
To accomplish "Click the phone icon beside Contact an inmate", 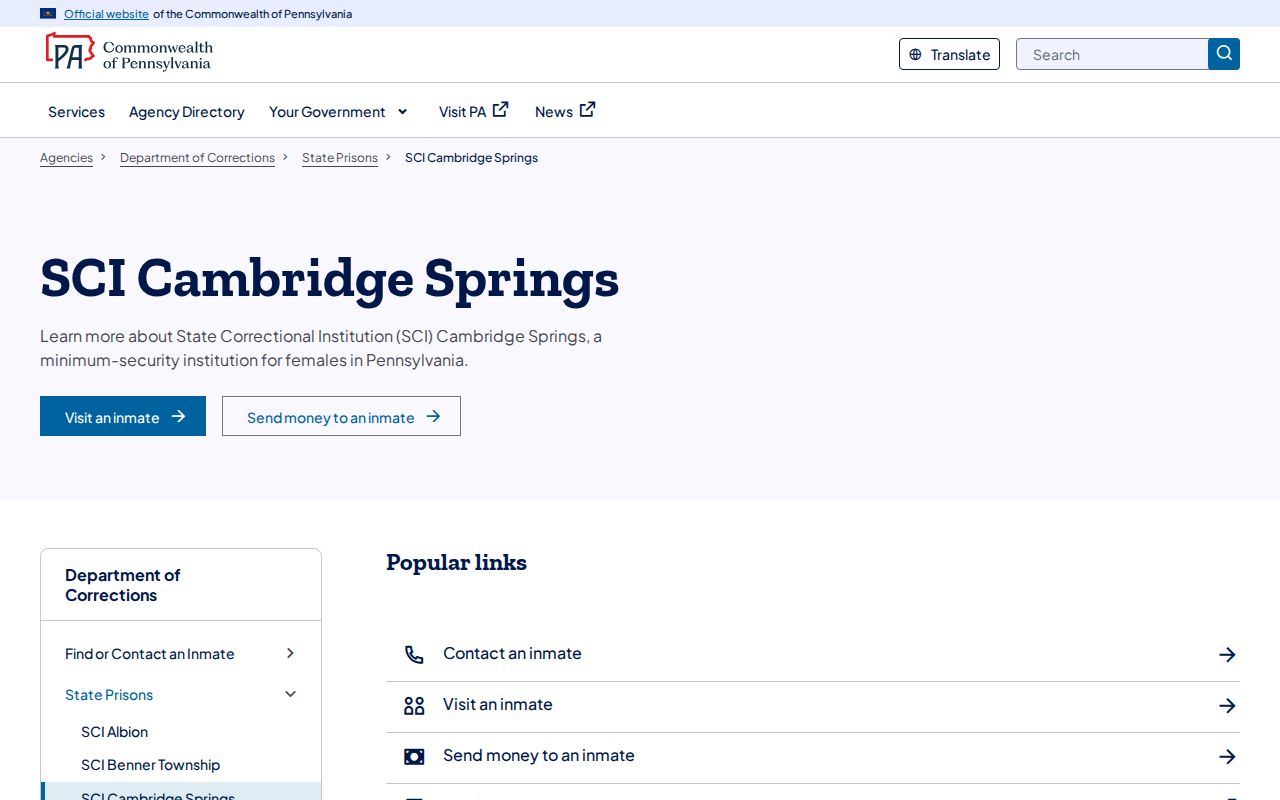I will point(414,655).
